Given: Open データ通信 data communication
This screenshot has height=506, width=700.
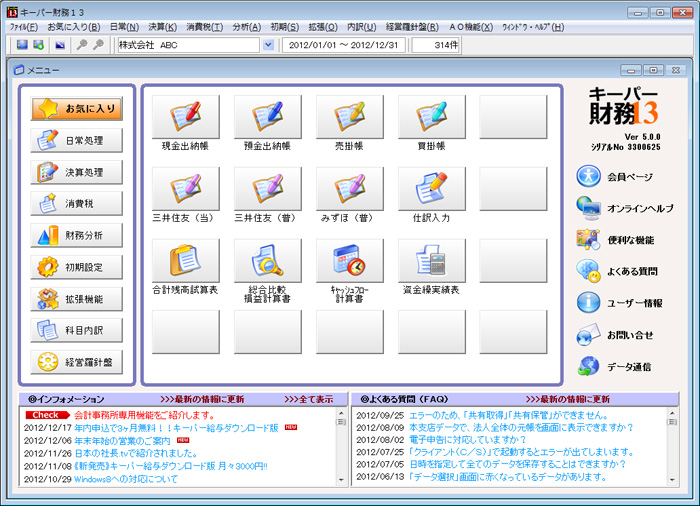Looking at the screenshot, I should (x=613, y=367).
